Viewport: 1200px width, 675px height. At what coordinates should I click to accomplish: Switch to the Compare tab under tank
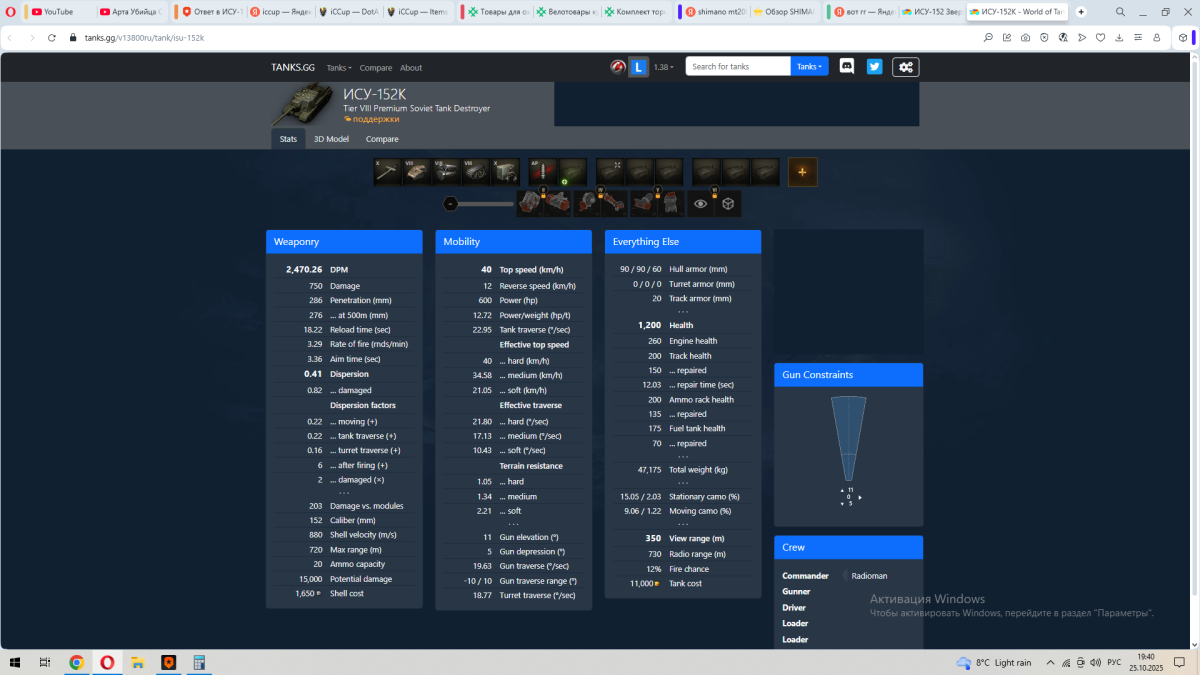(382, 139)
